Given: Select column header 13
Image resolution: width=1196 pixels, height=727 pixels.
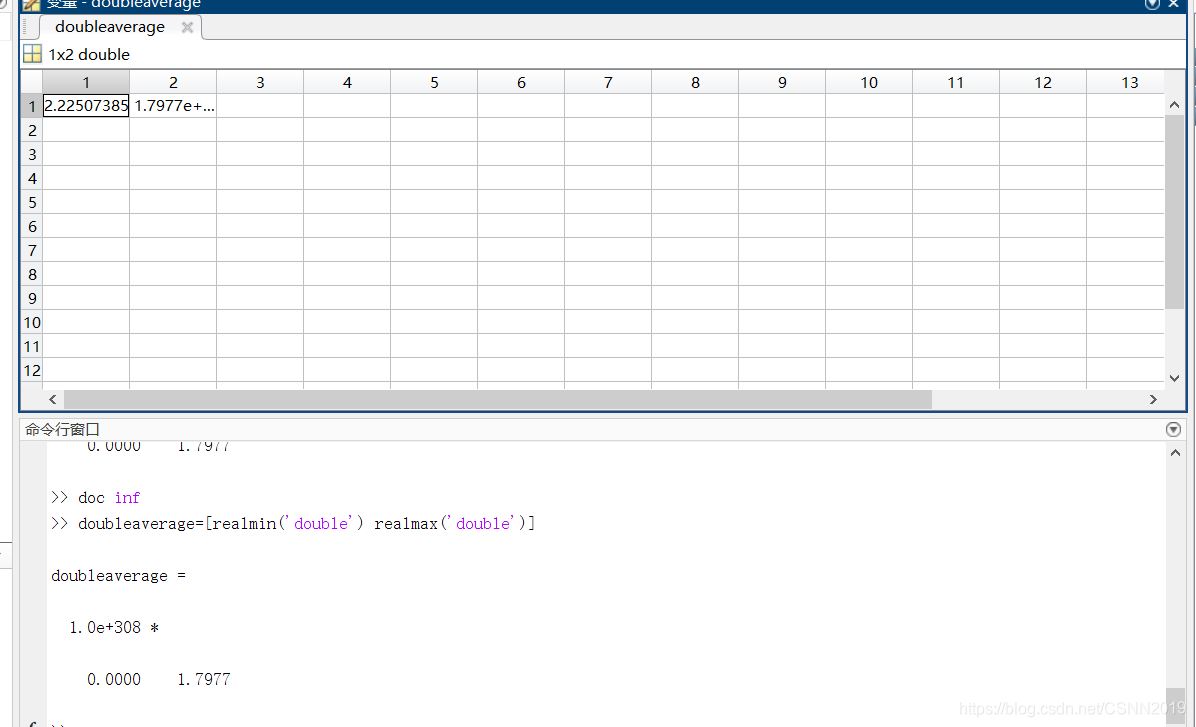Looking at the screenshot, I should coord(1126,82).
